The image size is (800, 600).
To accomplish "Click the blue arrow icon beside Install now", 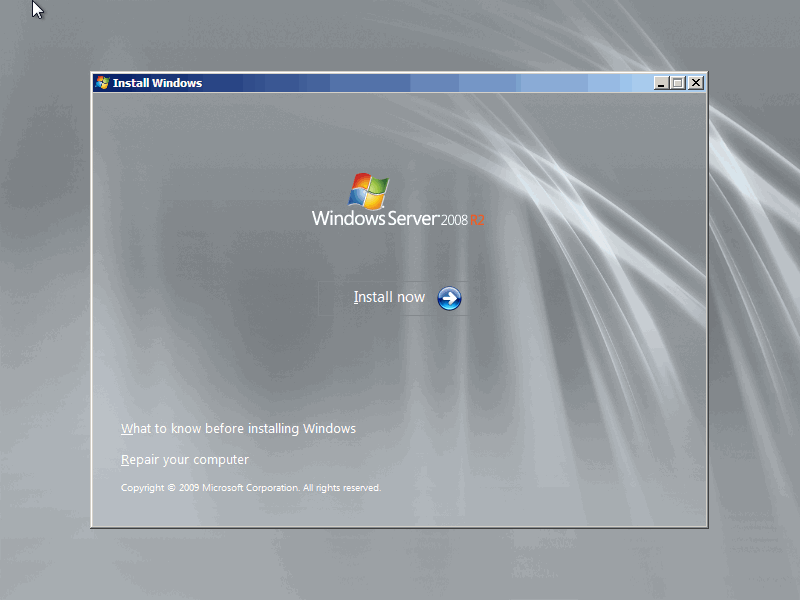I will 449,298.
